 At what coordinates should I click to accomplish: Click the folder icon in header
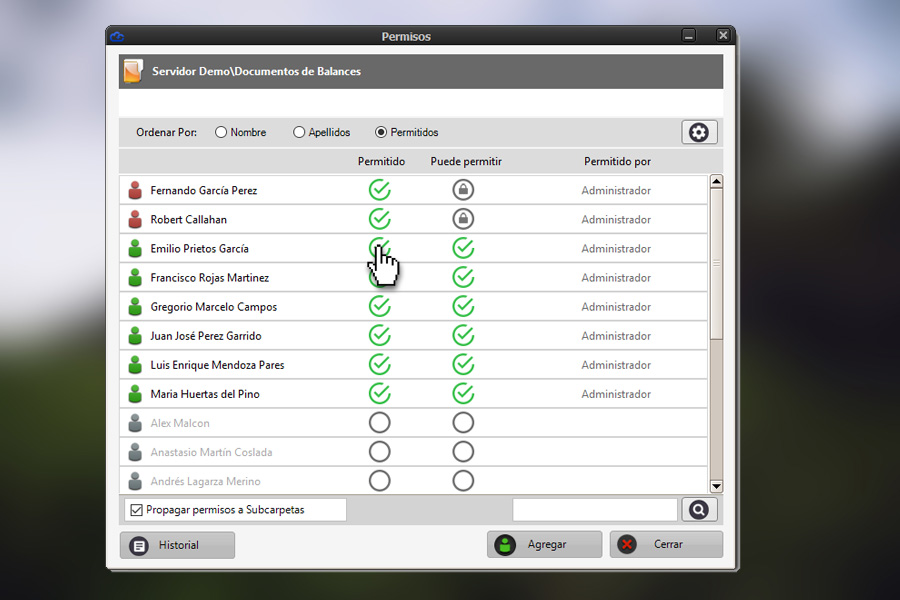point(133,71)
